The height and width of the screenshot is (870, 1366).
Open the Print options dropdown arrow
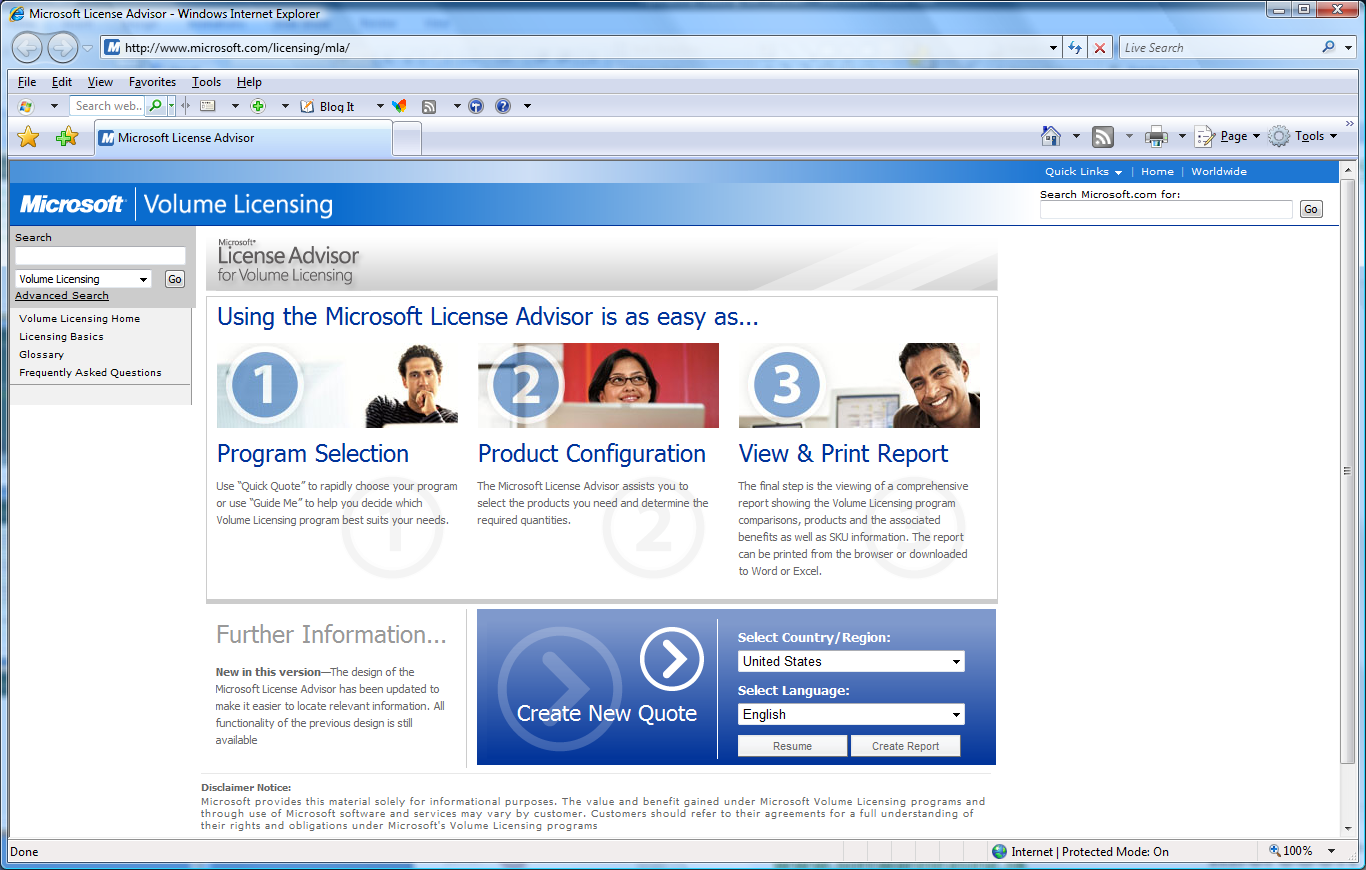1182,136
